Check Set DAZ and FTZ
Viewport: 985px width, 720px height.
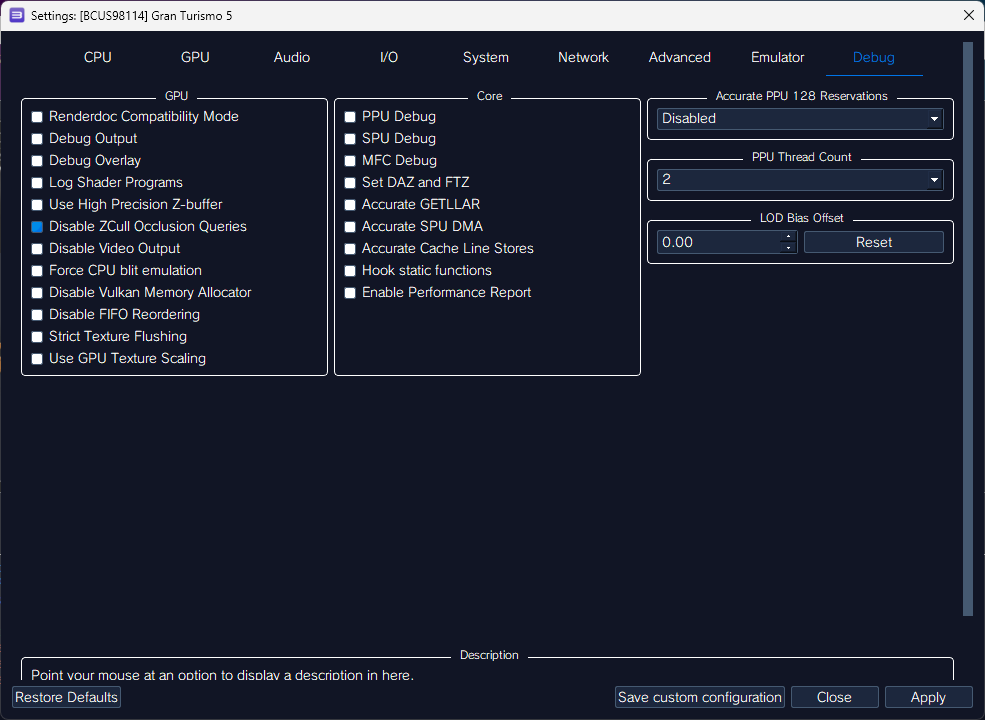tap(350, 183)
